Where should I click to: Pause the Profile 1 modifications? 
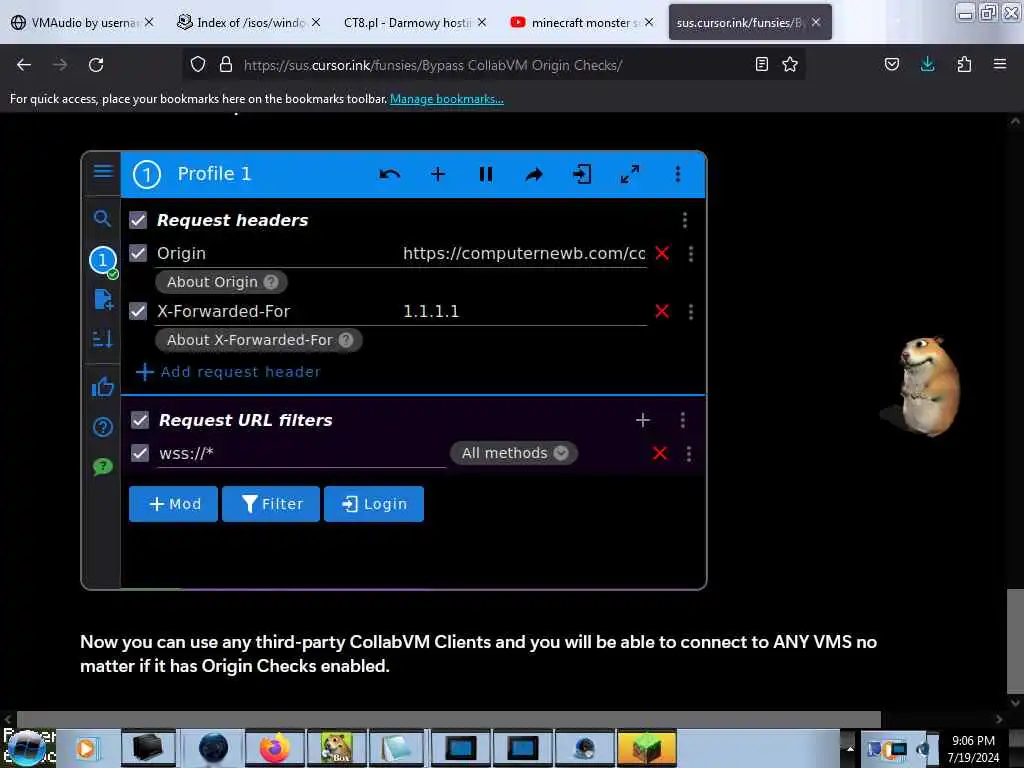(x=485, y=174)
